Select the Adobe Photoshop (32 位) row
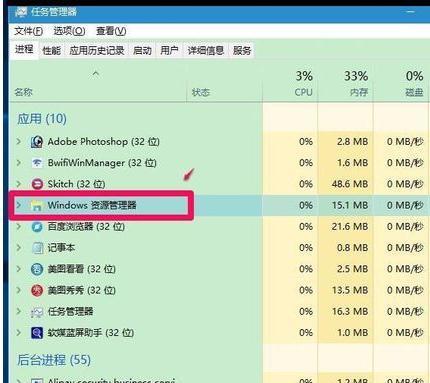Image resolution: width=430 pixels, height=383 pixels. (219, 142)
